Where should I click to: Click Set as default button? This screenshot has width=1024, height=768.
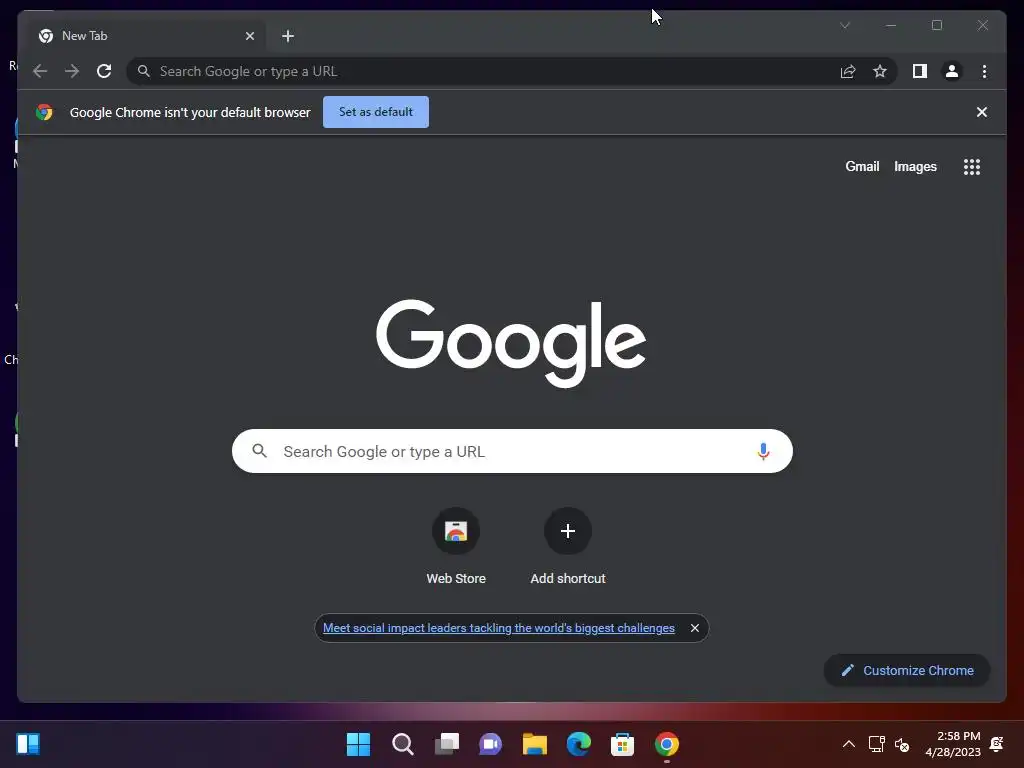pos(376,112)
